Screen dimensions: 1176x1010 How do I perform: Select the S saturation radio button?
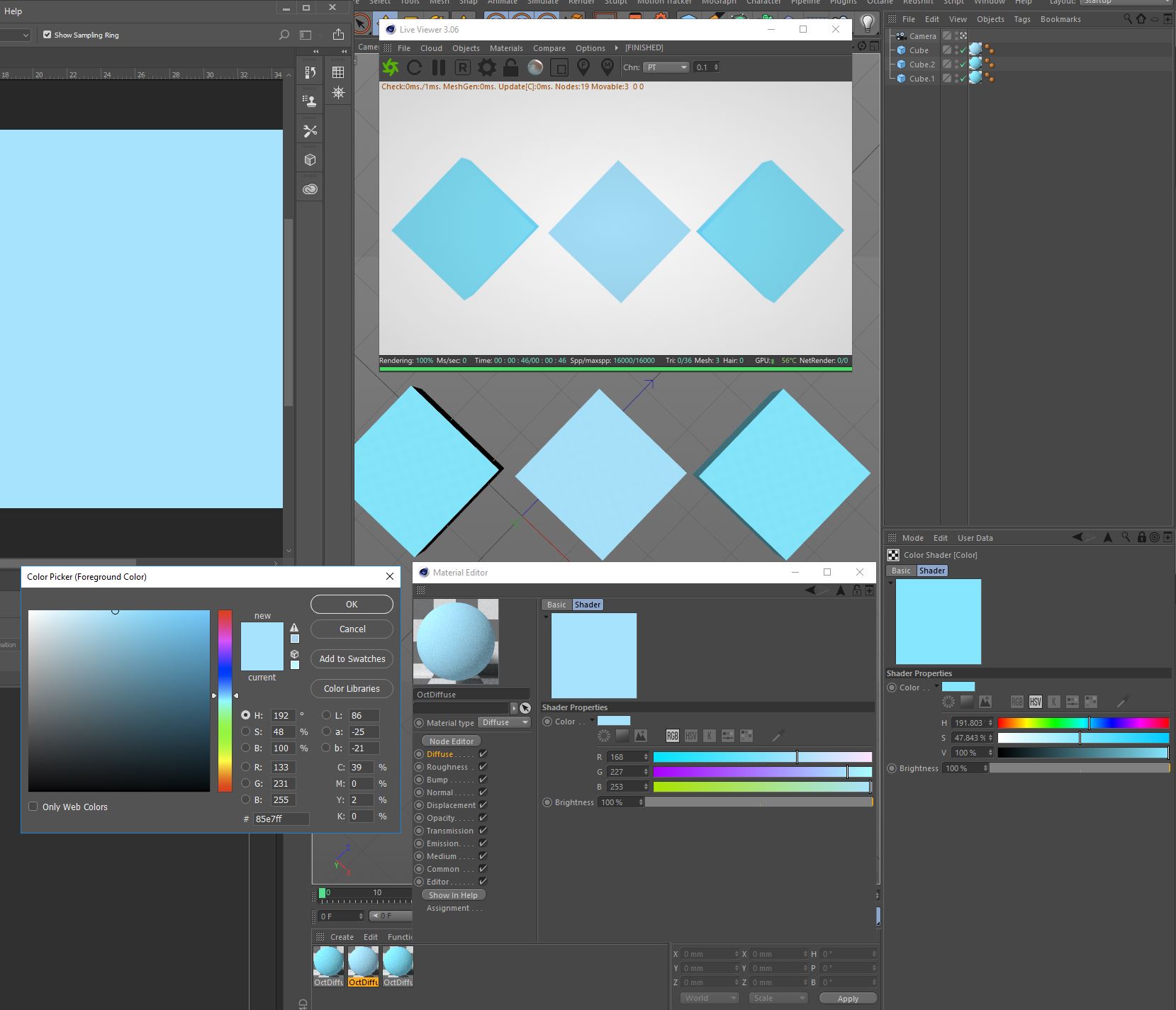pos(245,731)
